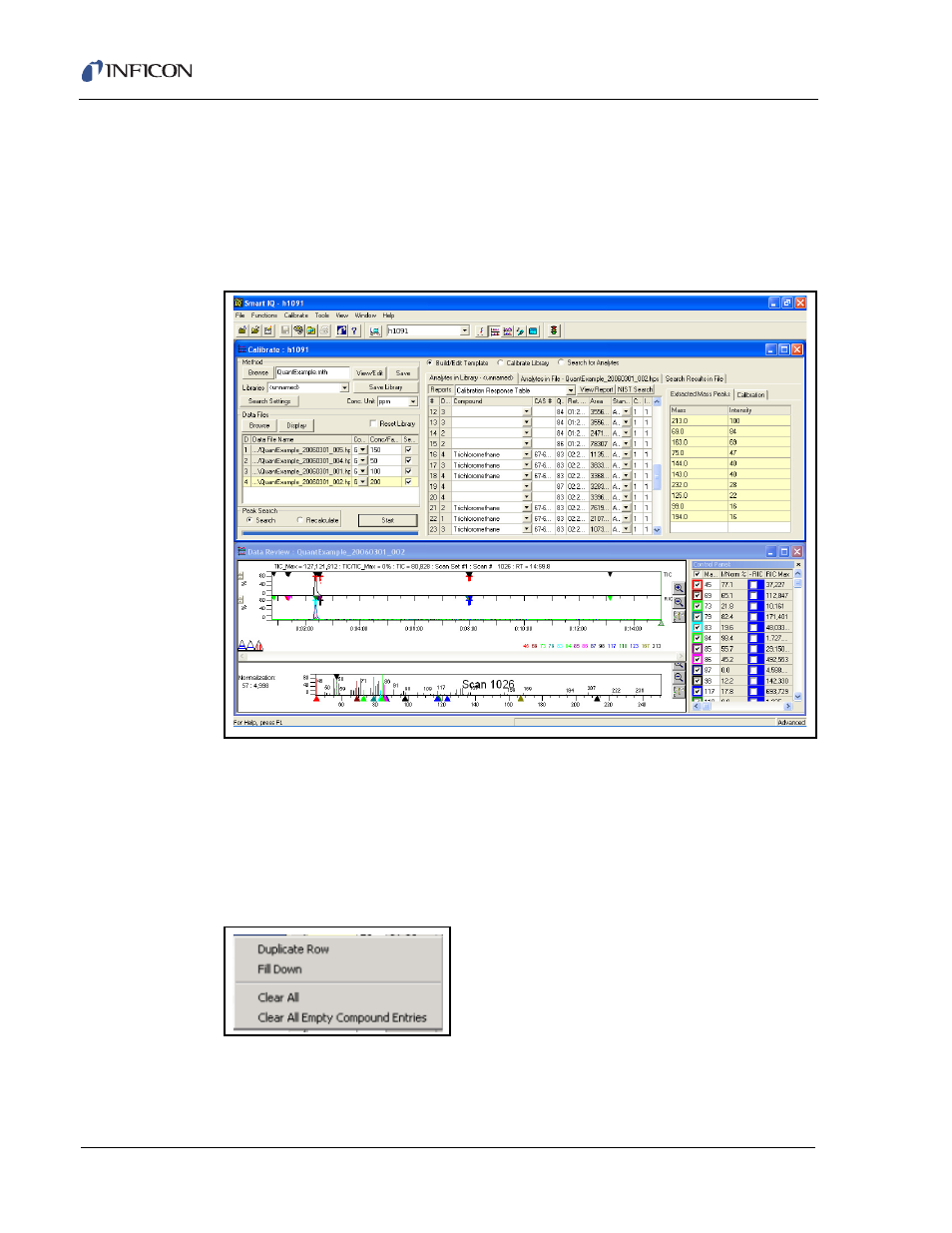The image size is (952, 1233).
Task: Click the yellow folder toolbar icon
Action: click(311, 330)
